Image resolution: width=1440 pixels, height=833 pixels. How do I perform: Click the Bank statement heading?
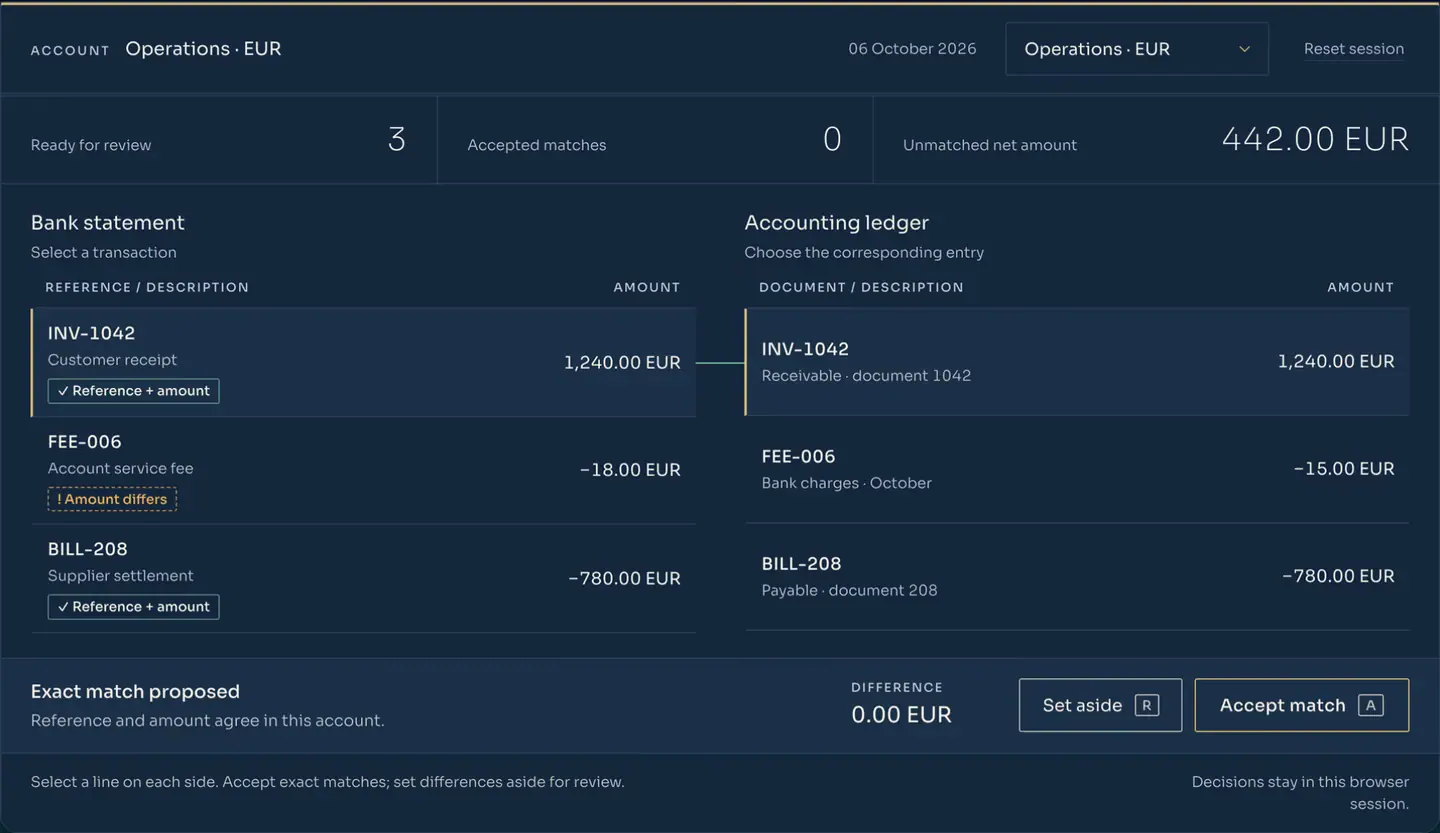(x=108, y=223)
